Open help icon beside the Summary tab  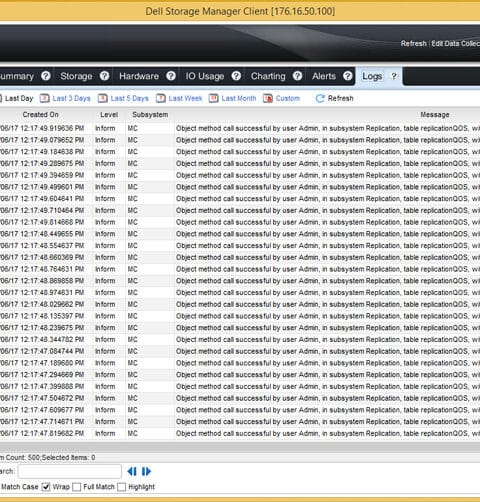click(46, 76)
